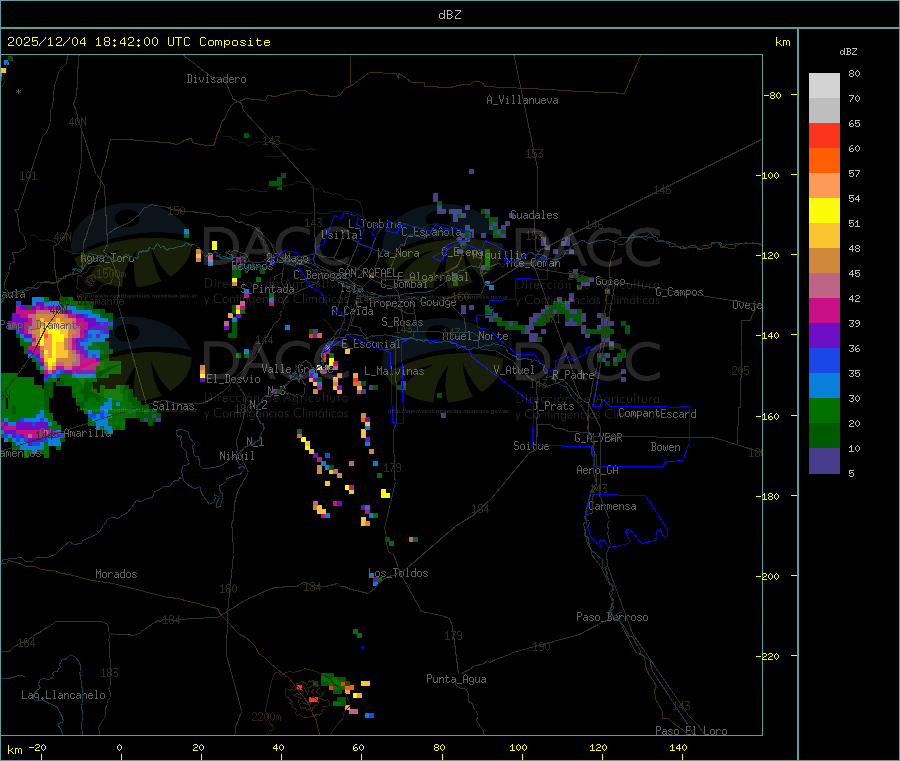Select the Atuel_Norte label
The image size is (900, 761).
pyautogui.click(x=475, y=336)
